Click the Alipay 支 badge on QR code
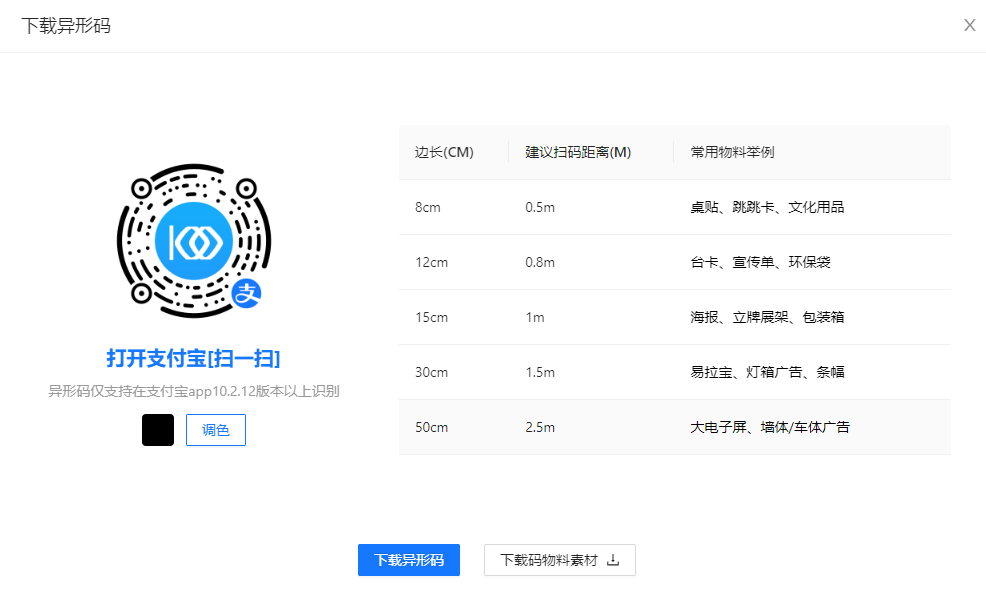Image resolution: width=986 pixels, height=613 pixels. click(246, 293)
